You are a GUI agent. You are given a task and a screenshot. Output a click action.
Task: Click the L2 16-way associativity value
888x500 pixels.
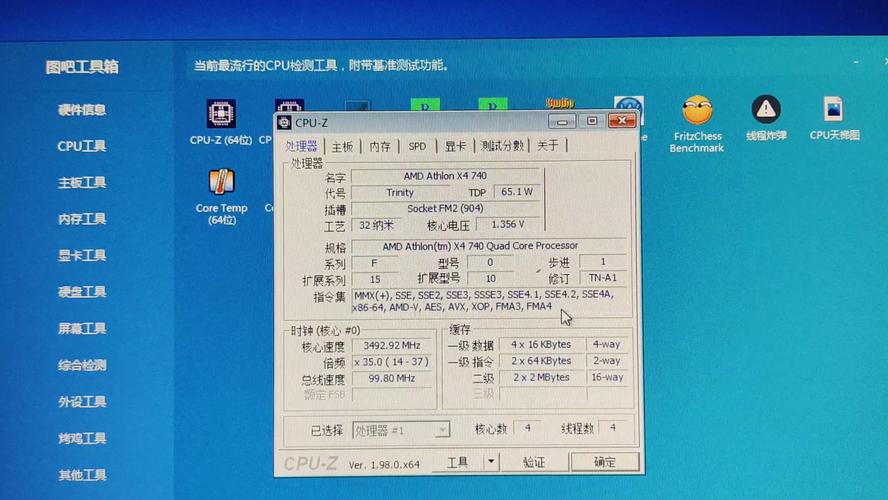tap(607, 377)
